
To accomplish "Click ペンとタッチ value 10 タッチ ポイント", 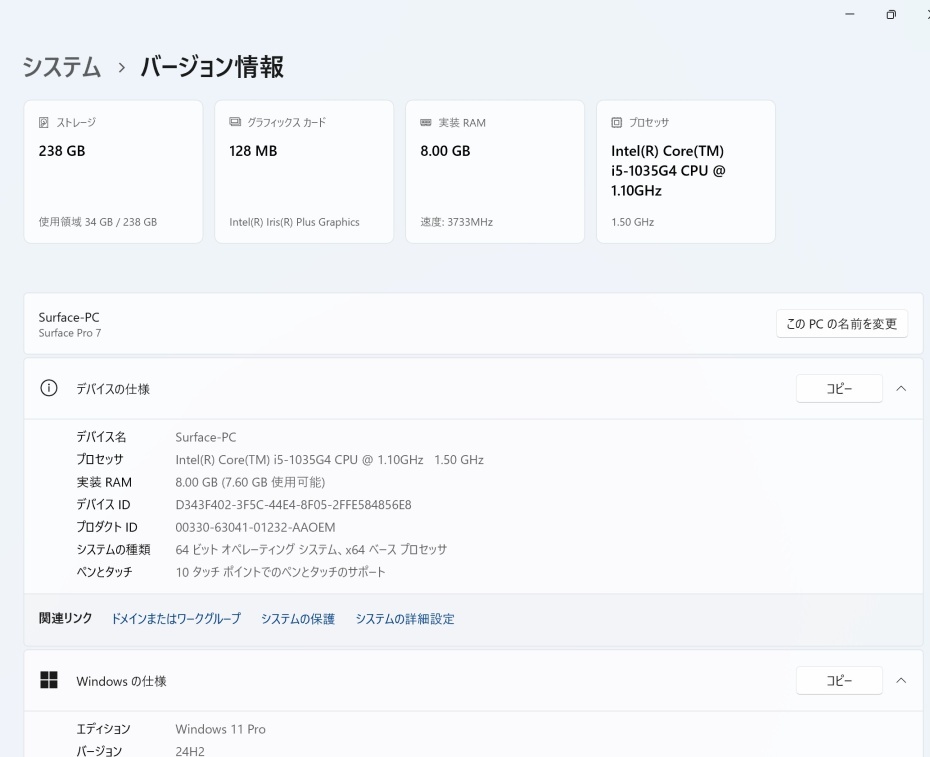I will [281, 572].
